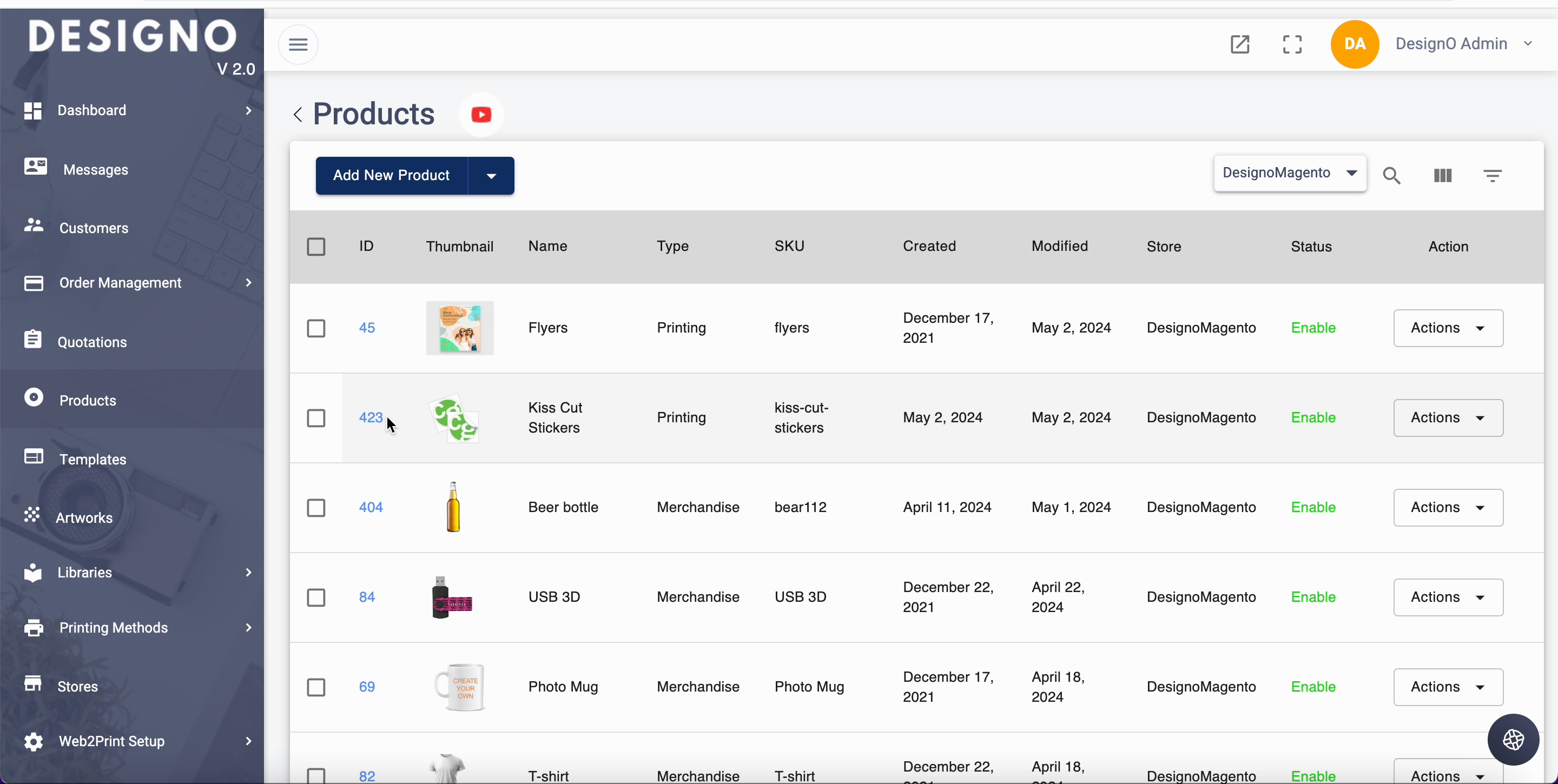
Task: Enter fullscreen mode via header icon
Action: tap(1292, 44)
